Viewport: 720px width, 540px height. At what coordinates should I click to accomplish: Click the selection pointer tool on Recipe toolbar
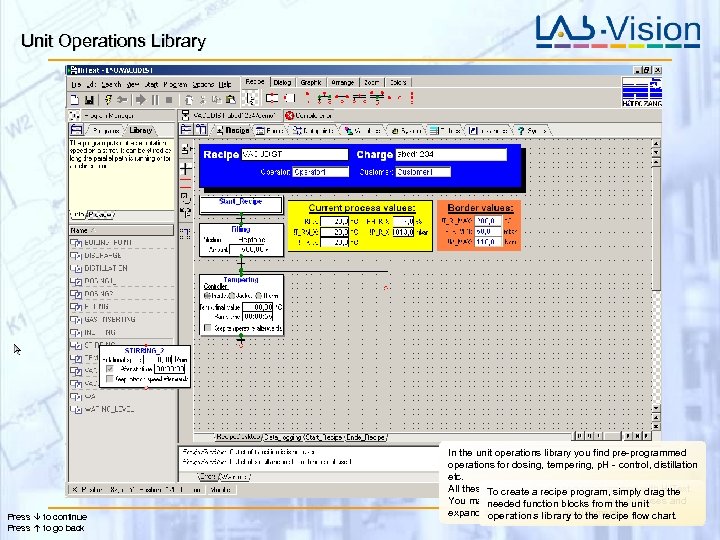click(251, 98)
